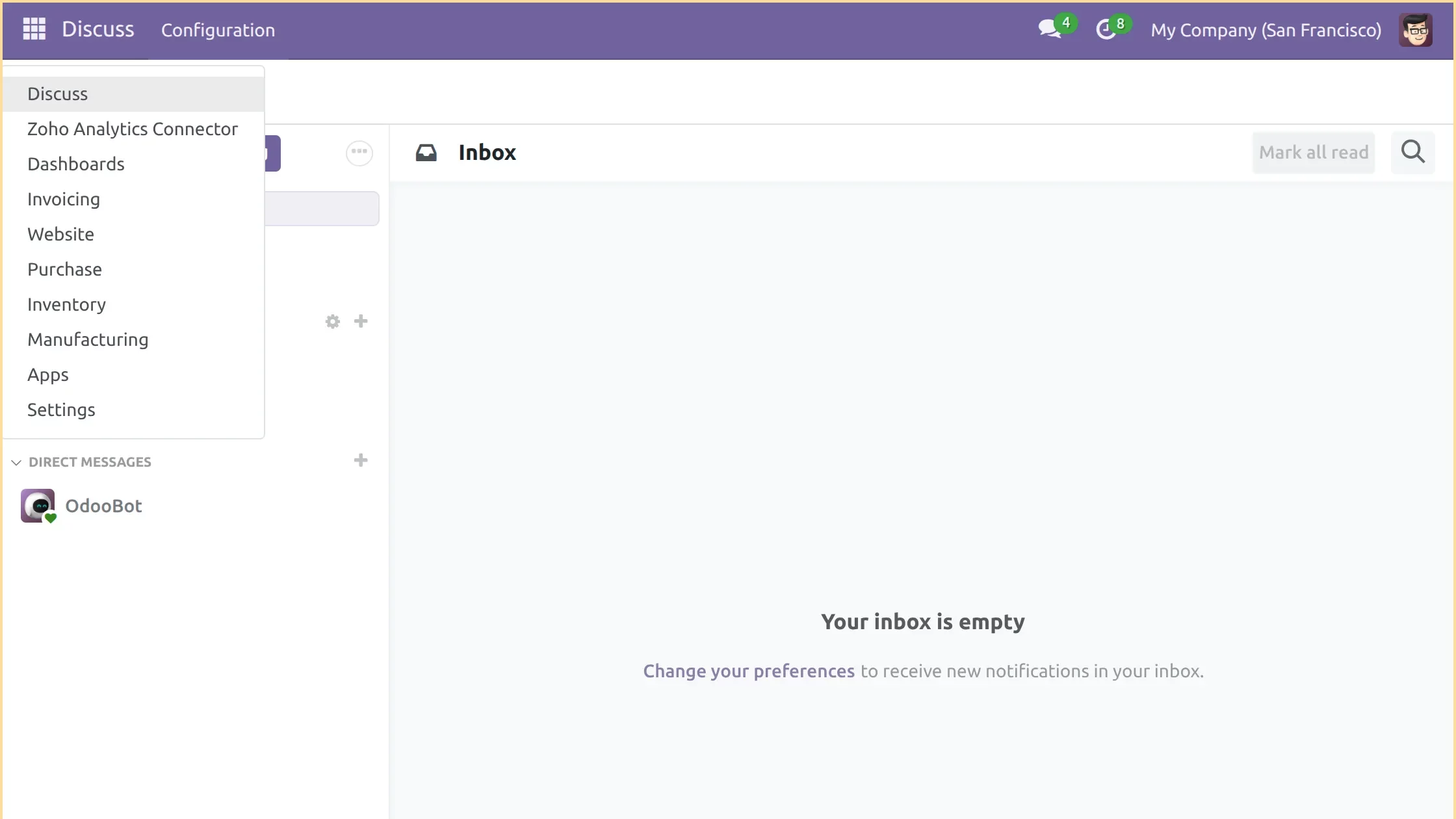Open the apps grid launcher
1456x819 pixels.
click(x=34, y=29)
